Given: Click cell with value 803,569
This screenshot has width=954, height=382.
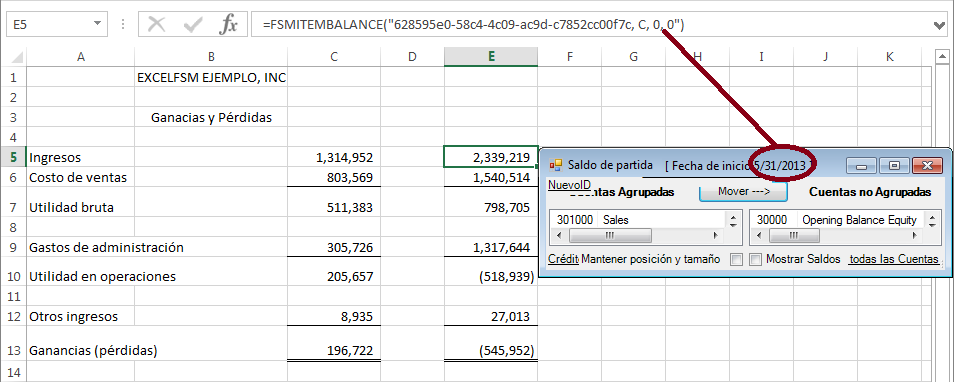Looking at the screenshot, I should (x=334, y=177).
